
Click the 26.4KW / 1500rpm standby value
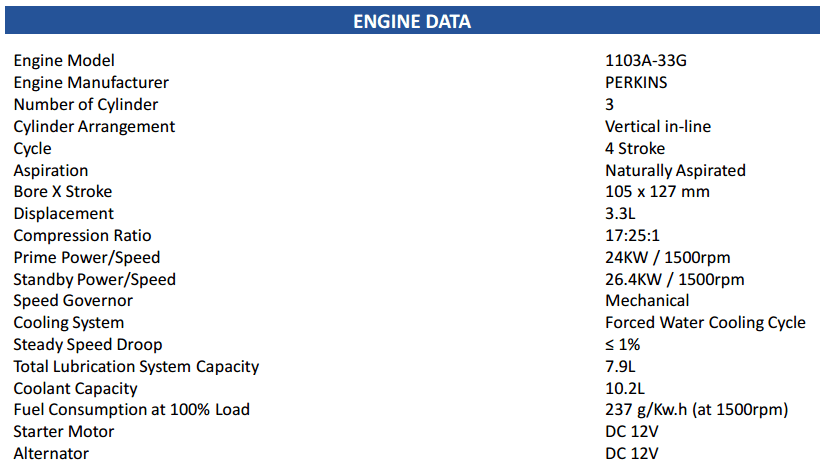pyautogui.click(x=674, y=280)
